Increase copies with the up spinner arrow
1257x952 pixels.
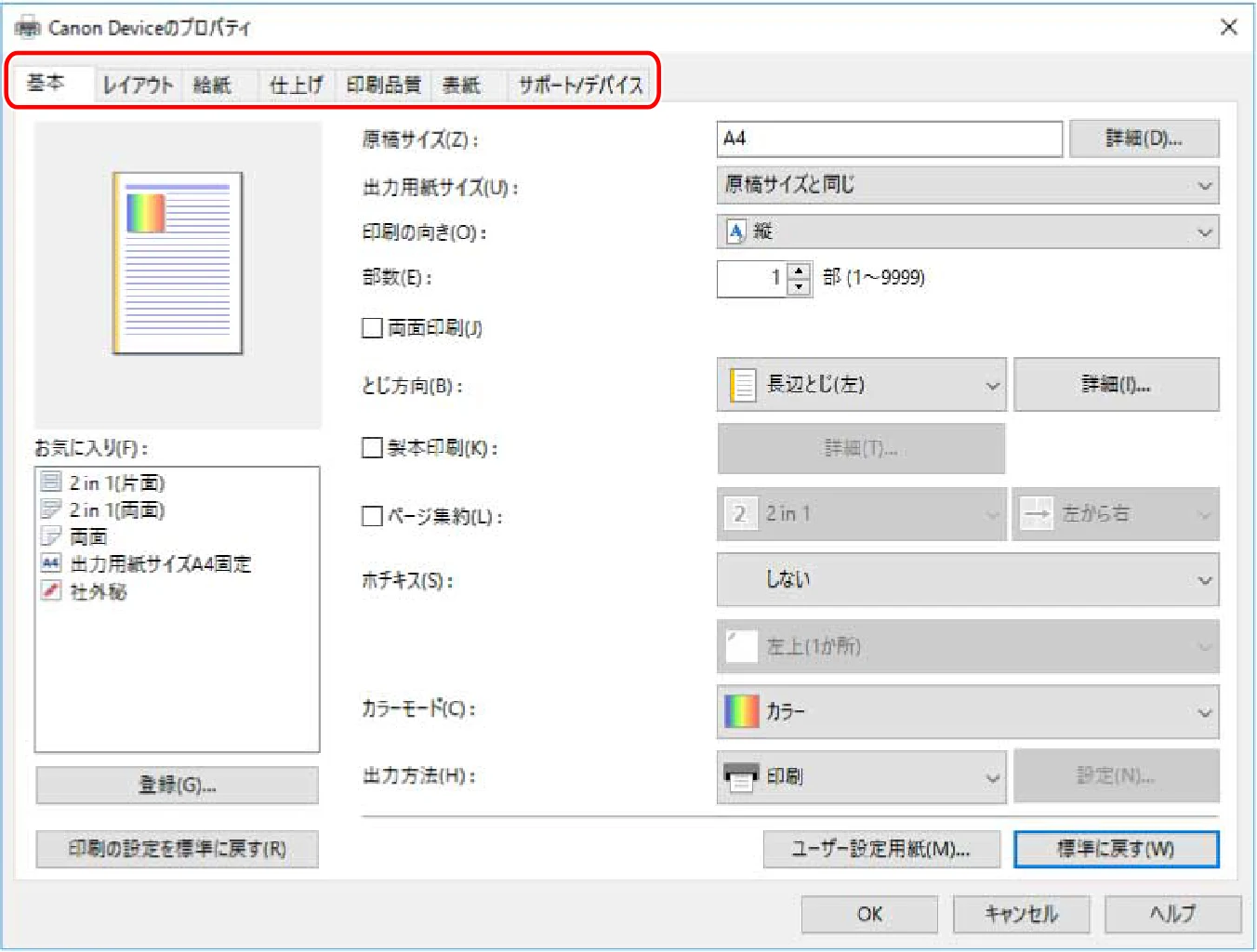800,271
